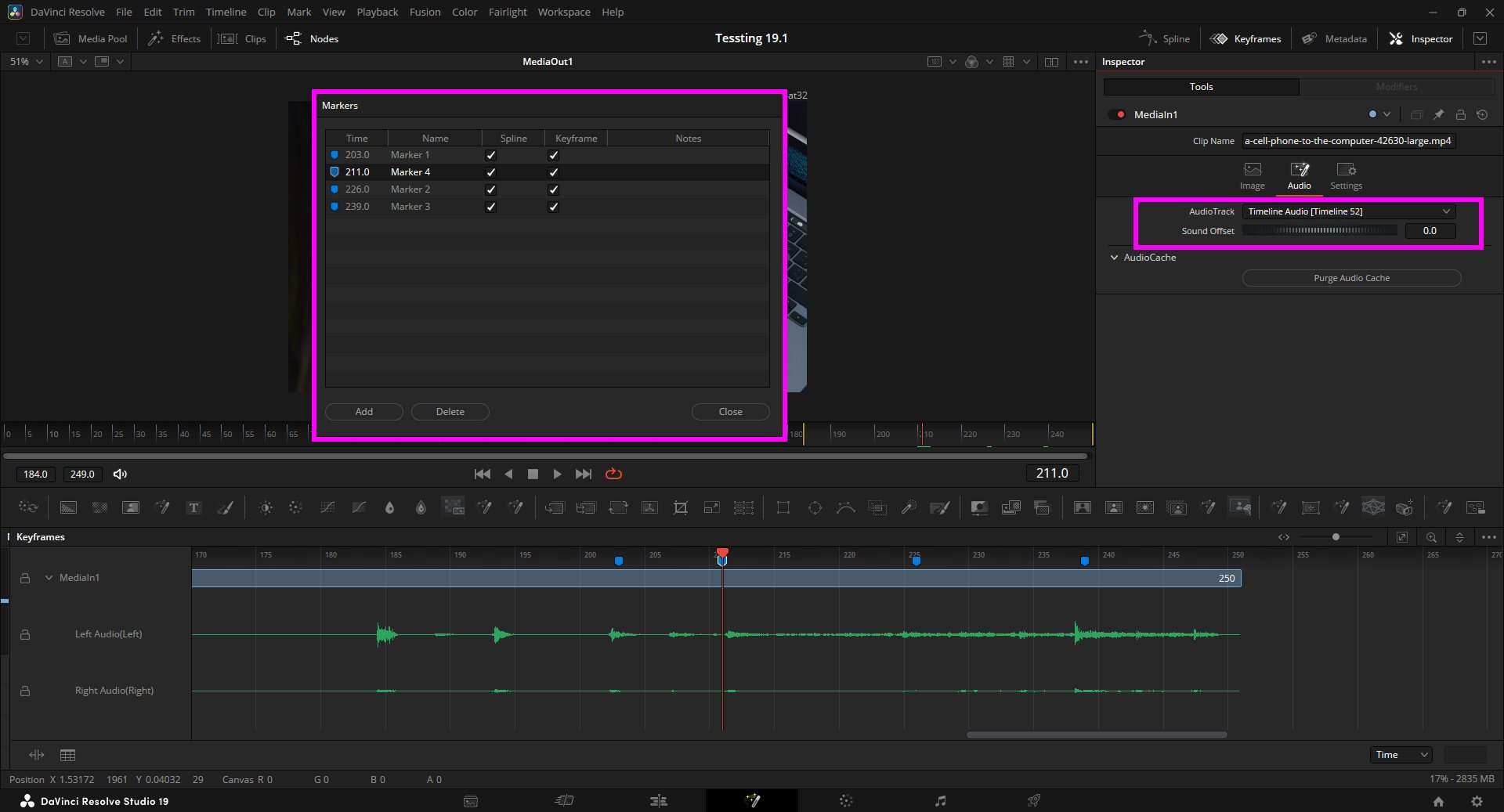
Task: Toggle the viewer audio mute speaker icon
Action: [x=120, y=474]
